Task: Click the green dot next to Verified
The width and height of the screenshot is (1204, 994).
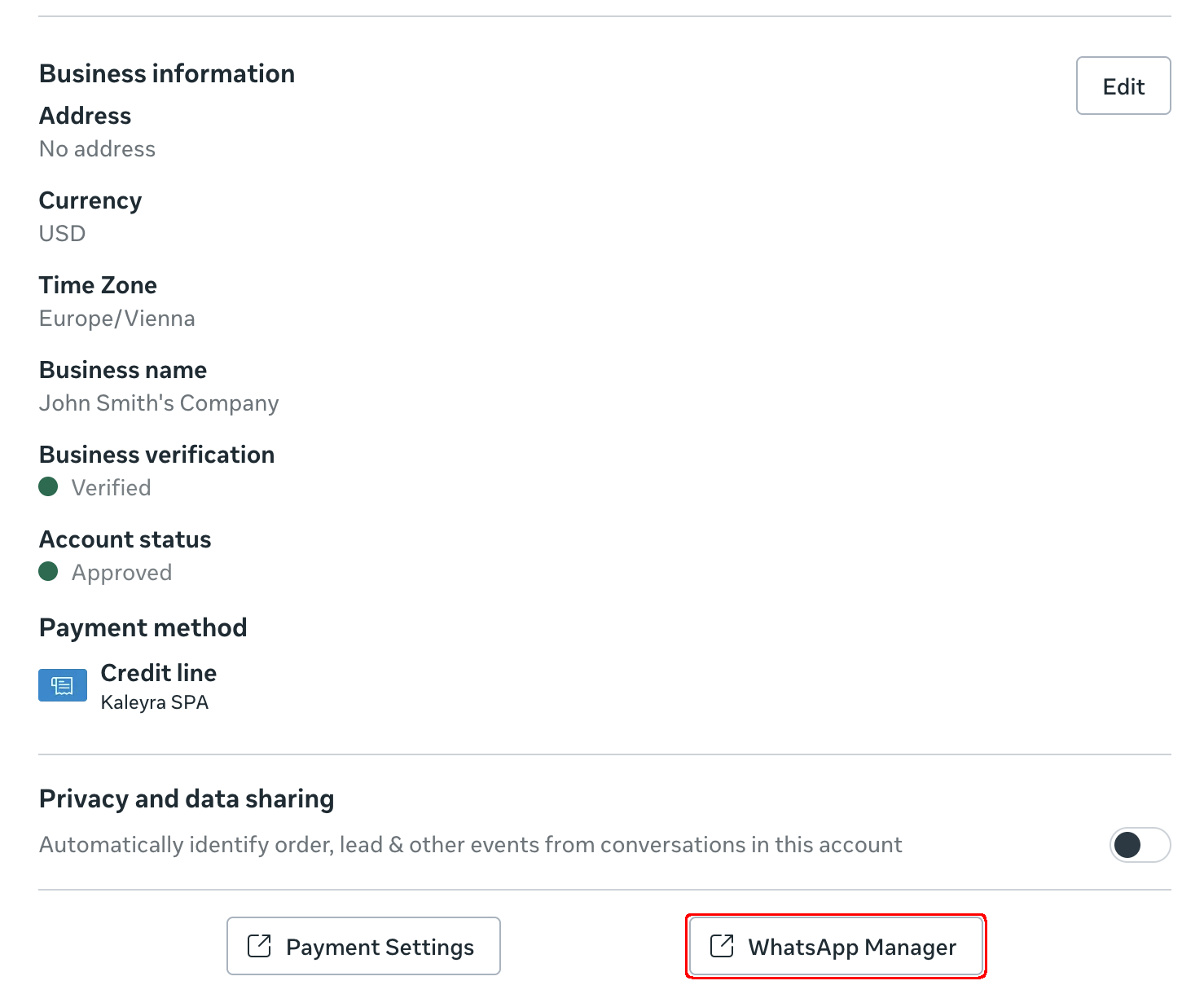Action: click(x=49, y=487)
